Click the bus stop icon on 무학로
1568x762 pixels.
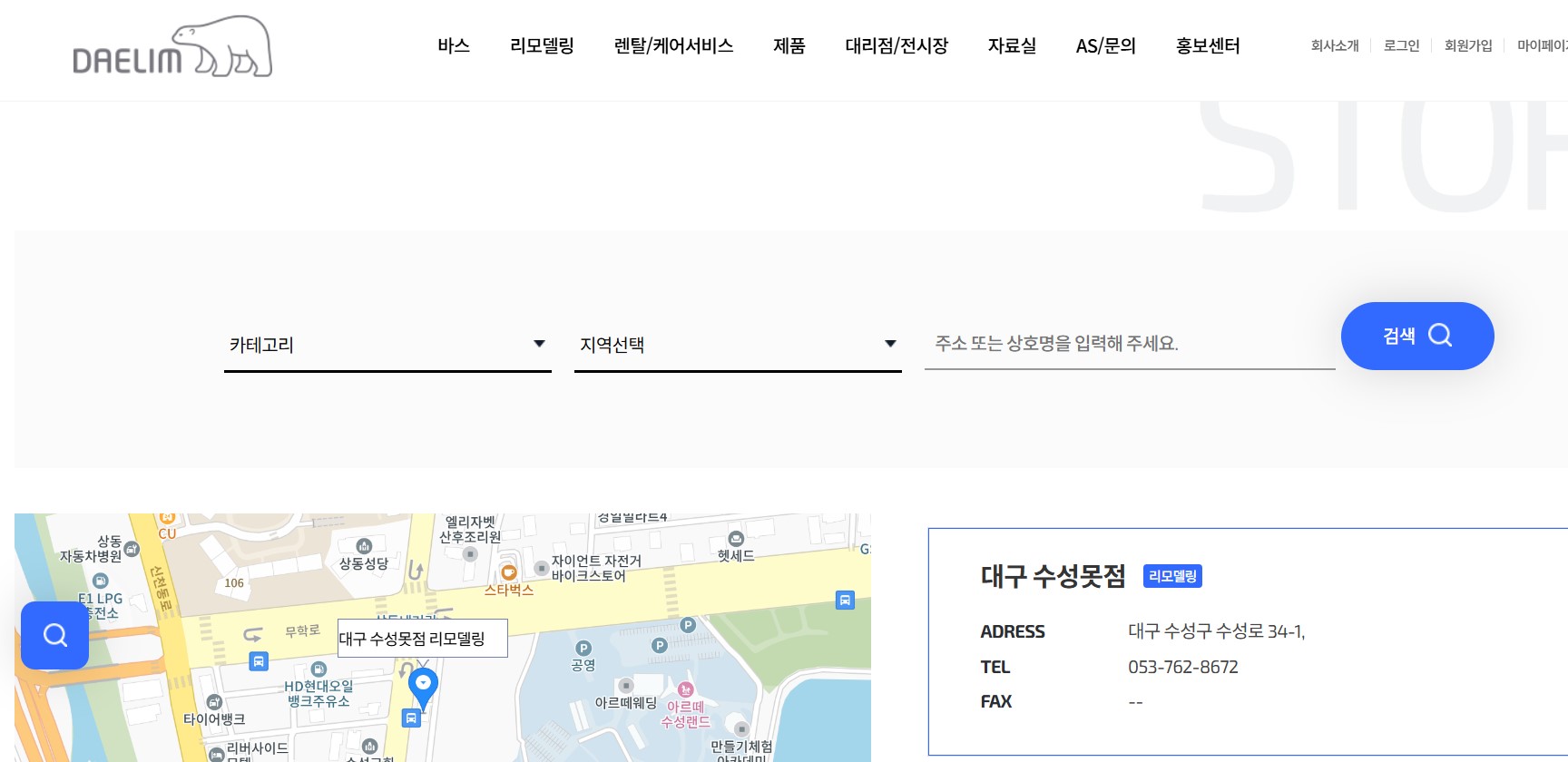pyautogui.click(x=259, y=661)
